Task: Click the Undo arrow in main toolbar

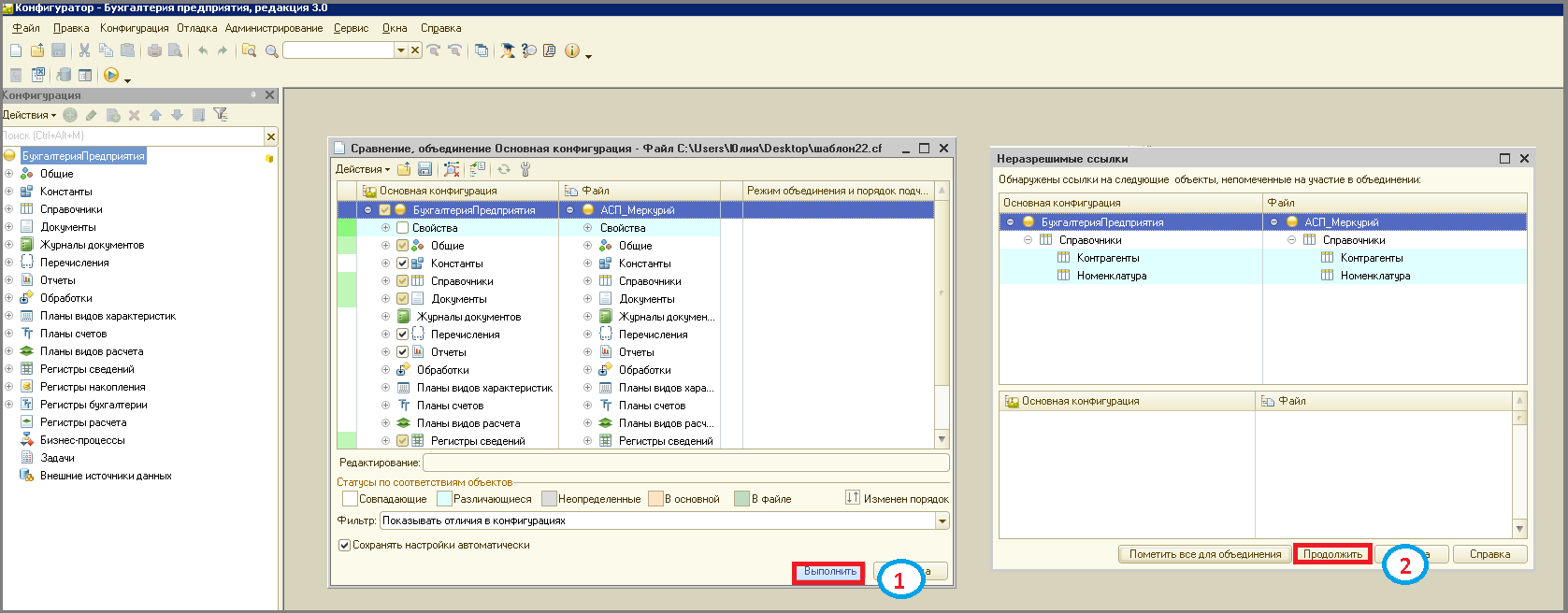Action: coord(203,50)
